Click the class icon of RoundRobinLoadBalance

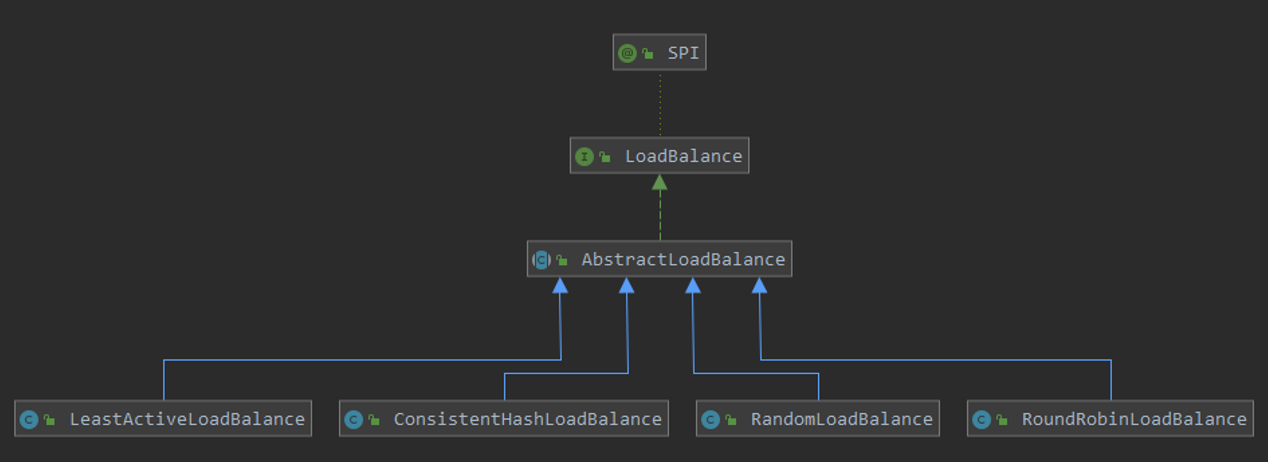[x=981, y=419]
